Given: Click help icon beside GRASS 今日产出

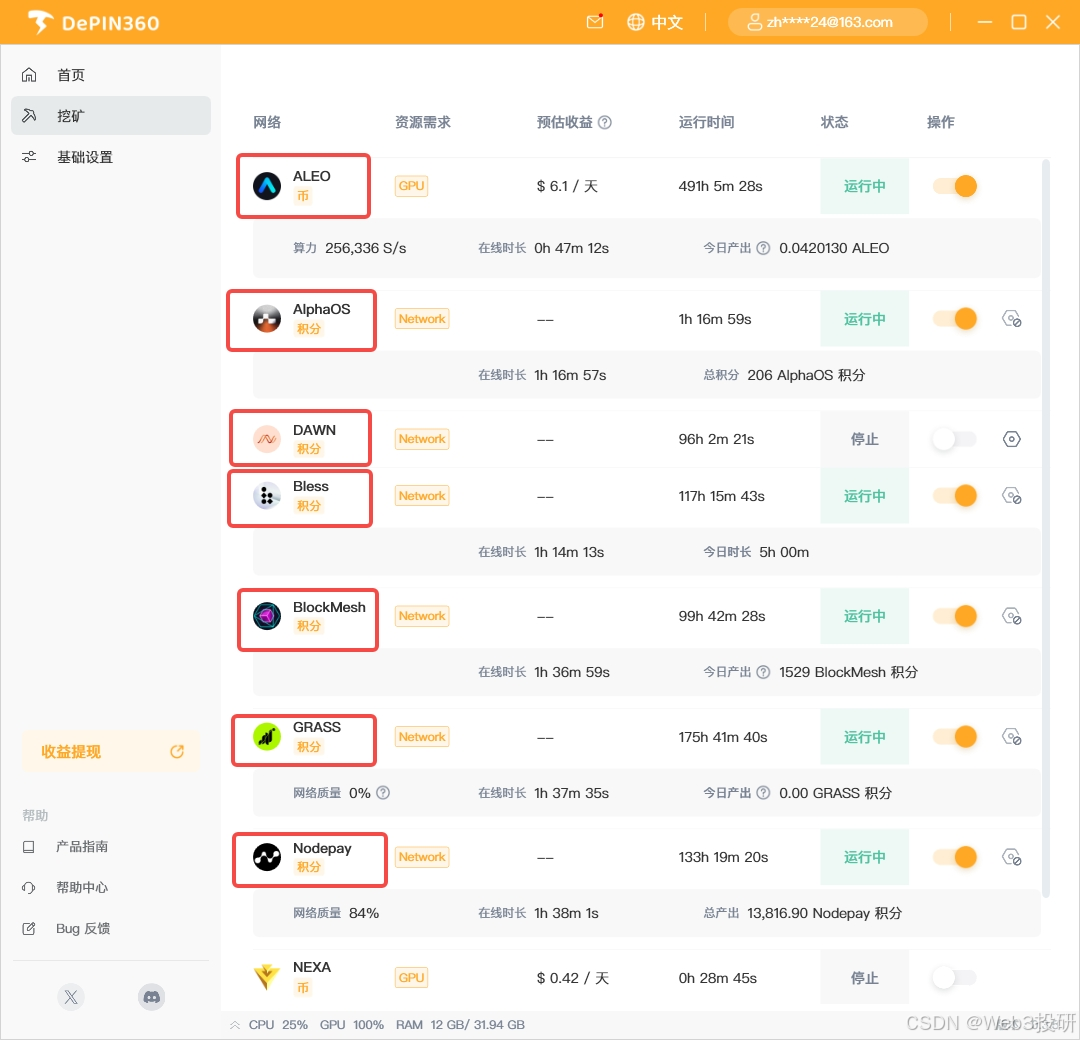Looking at the screenshot, I should [763, 793].
